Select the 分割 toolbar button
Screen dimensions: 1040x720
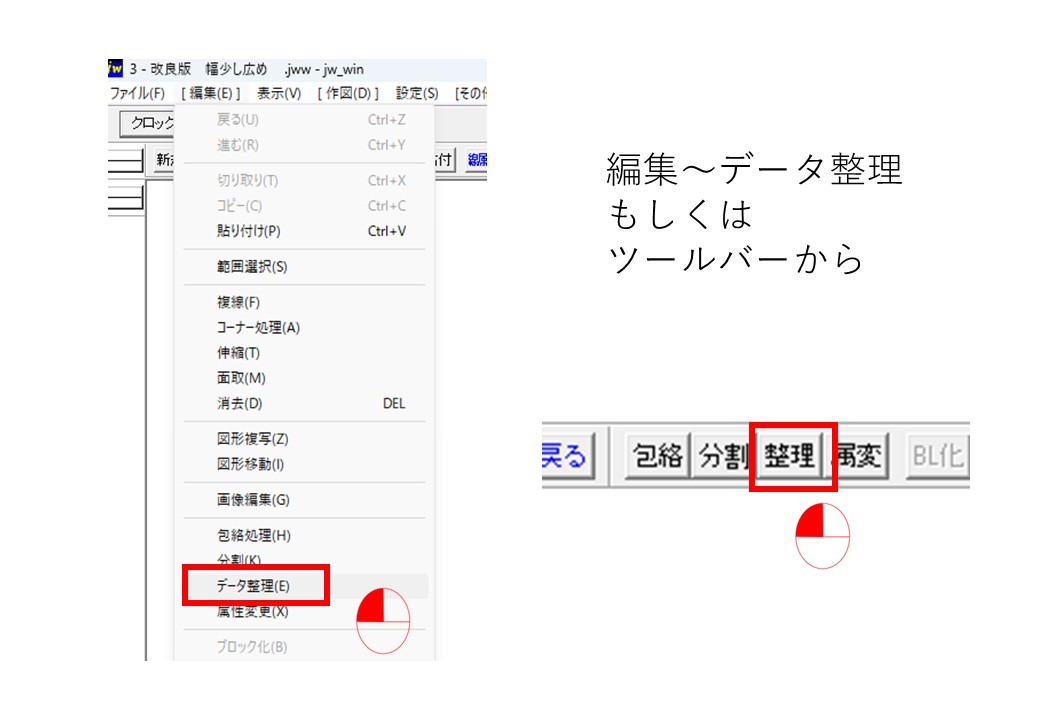[723, 456]
